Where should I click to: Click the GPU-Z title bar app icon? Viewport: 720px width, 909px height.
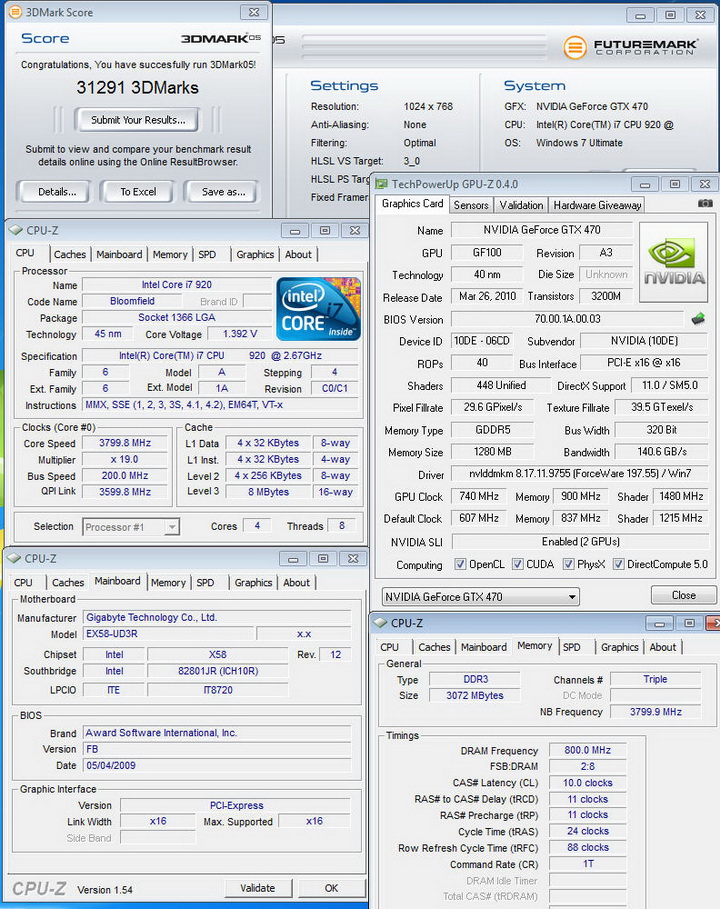[381, 184]
